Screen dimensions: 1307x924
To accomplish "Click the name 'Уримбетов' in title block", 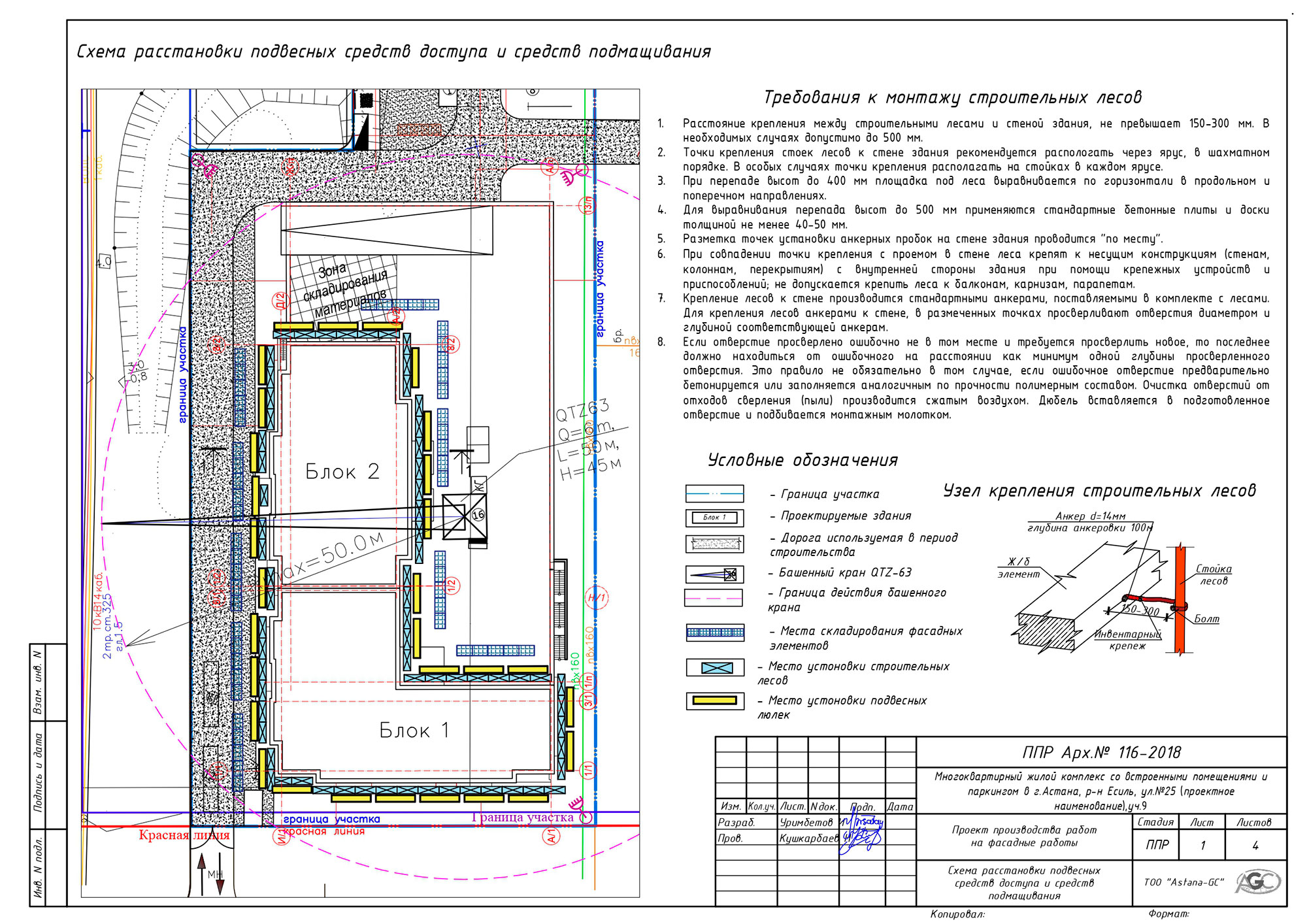I will (x=806, y=822).
